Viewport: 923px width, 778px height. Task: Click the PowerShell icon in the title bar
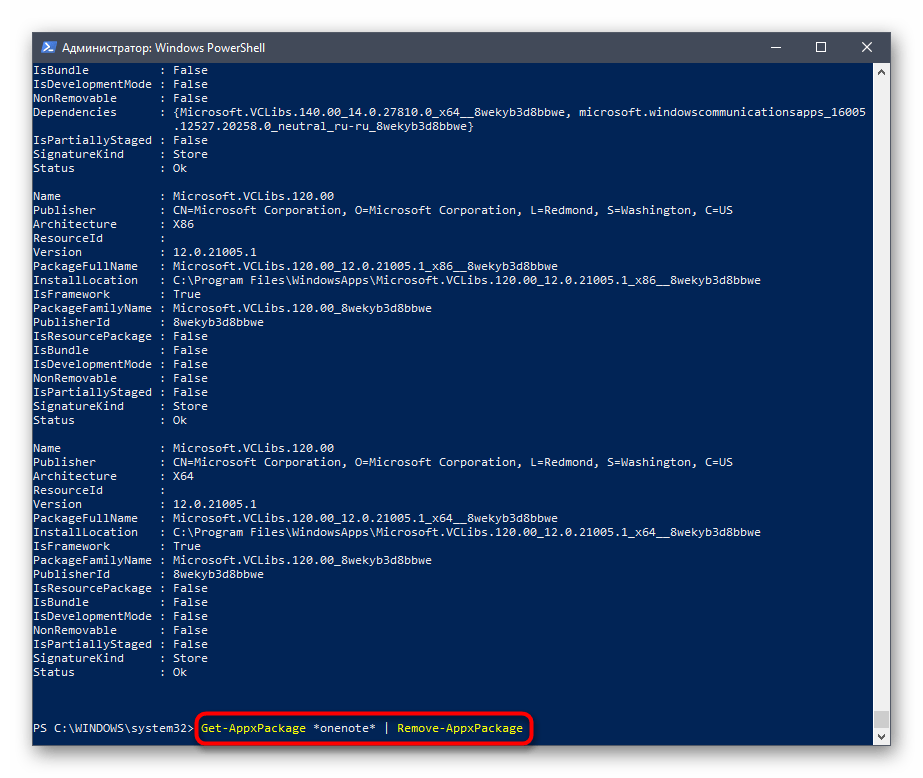click(x=48, y=47)
